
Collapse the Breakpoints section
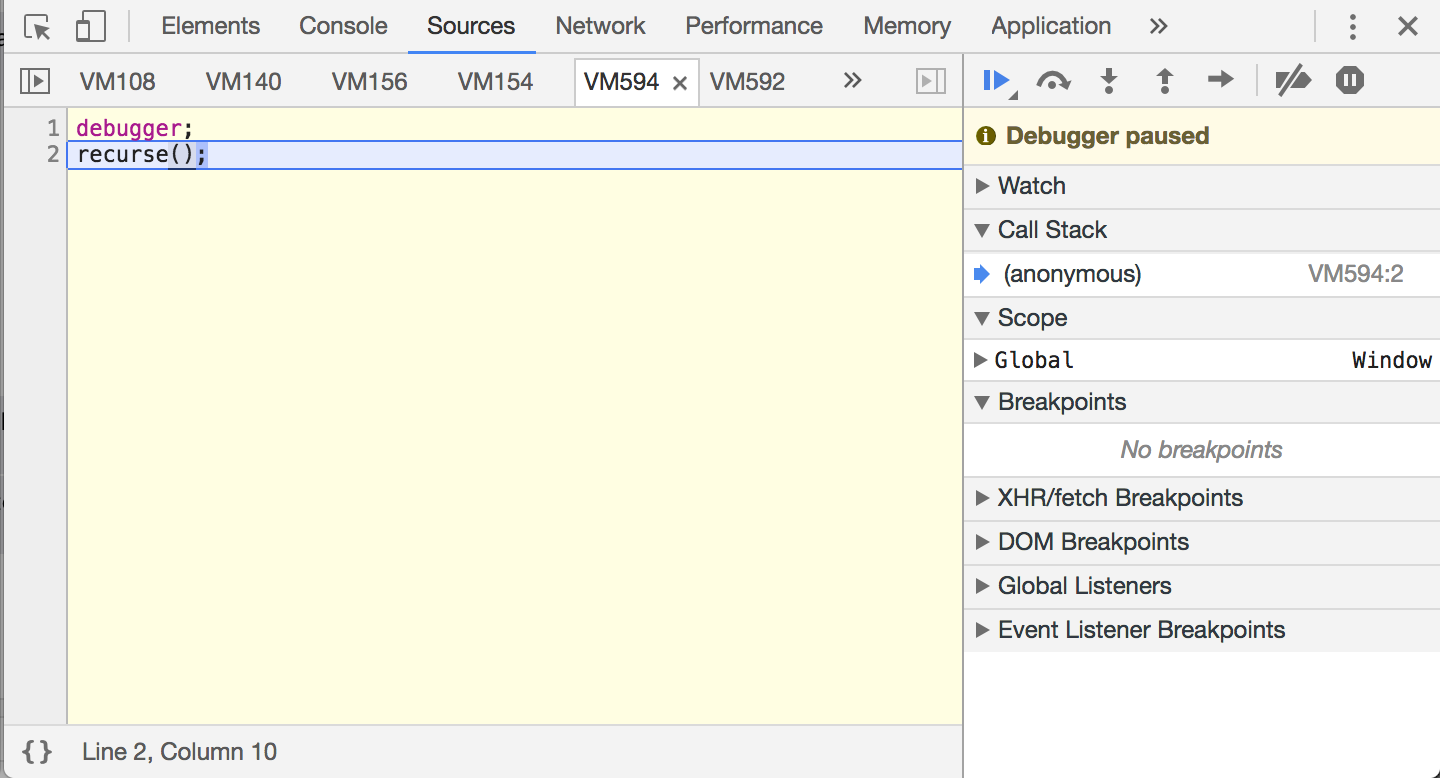coord(1202,402)
